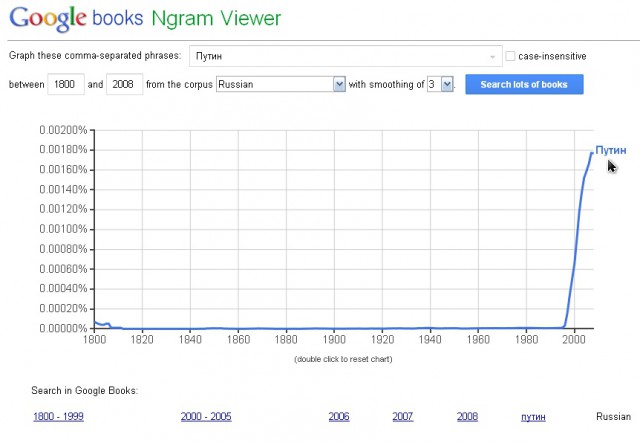Click the double click to reset chart note

click(343, 359)
